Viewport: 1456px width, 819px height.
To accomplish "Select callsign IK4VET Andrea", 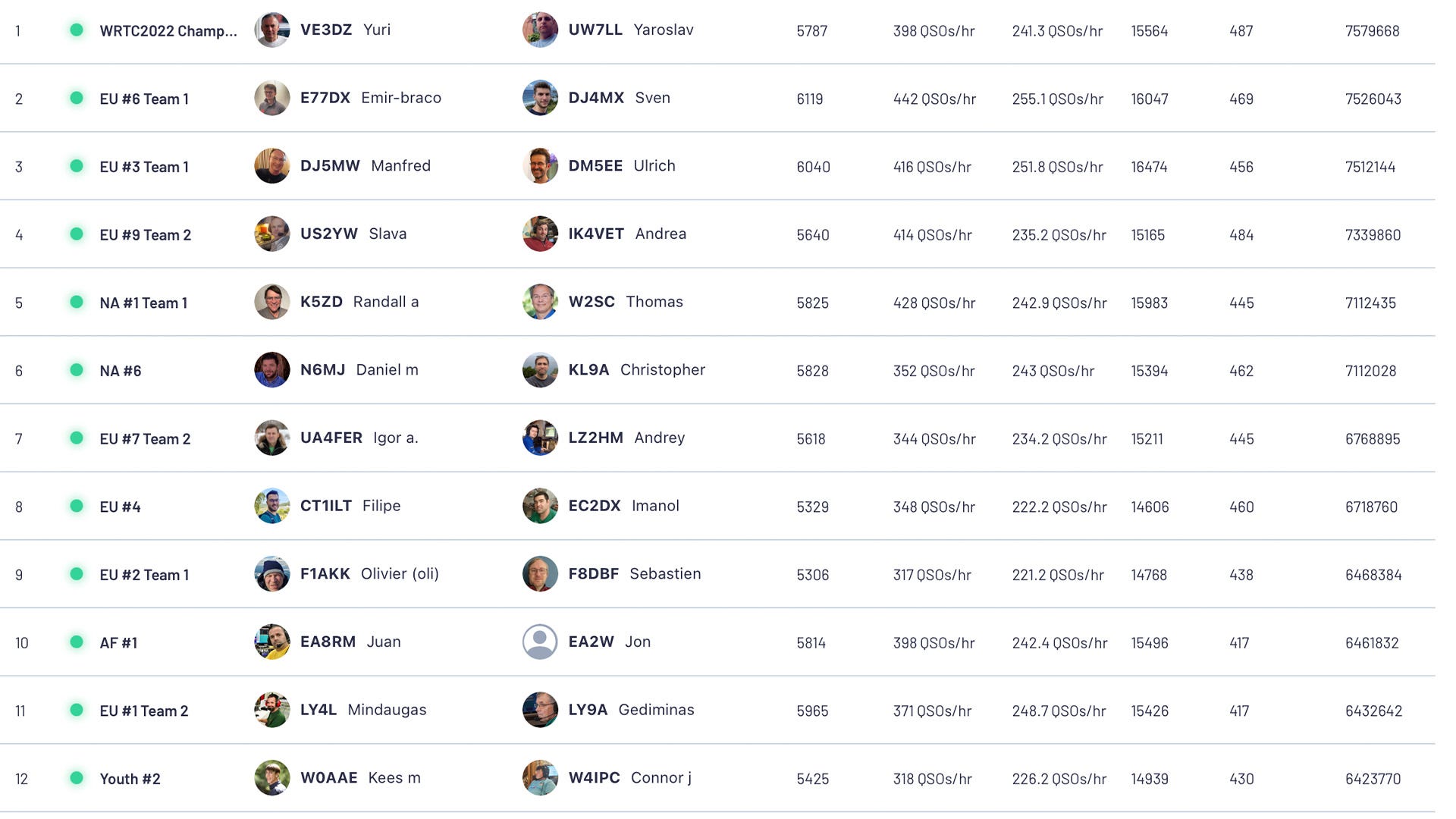I will tap(627, 234).
